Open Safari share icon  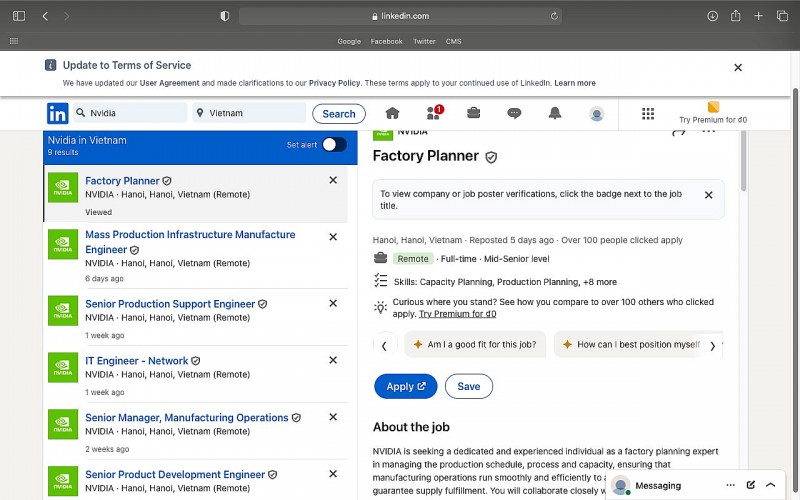tap(735, 16)
